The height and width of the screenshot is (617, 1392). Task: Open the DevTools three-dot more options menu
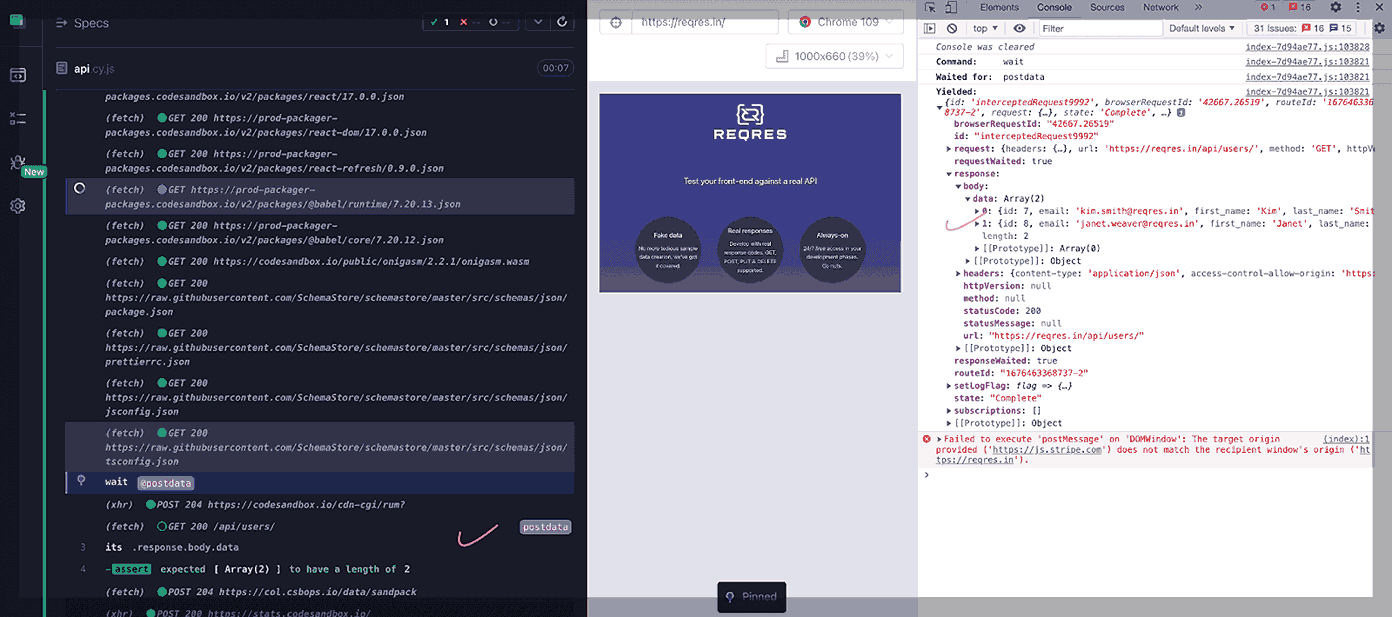(x=1358, y=8)
